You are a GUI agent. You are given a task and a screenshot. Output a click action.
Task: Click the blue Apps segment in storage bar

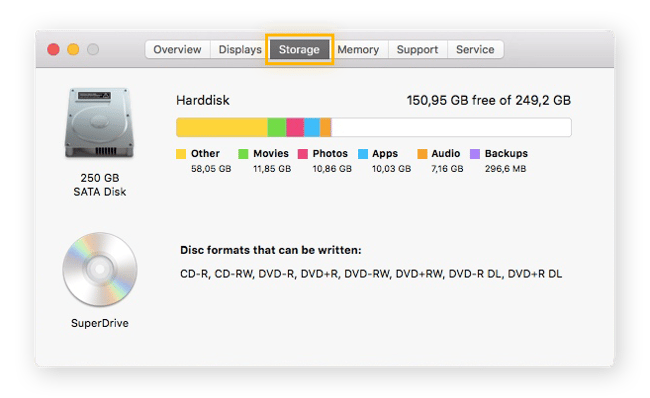pyautogui.click(x=312, y=127)
